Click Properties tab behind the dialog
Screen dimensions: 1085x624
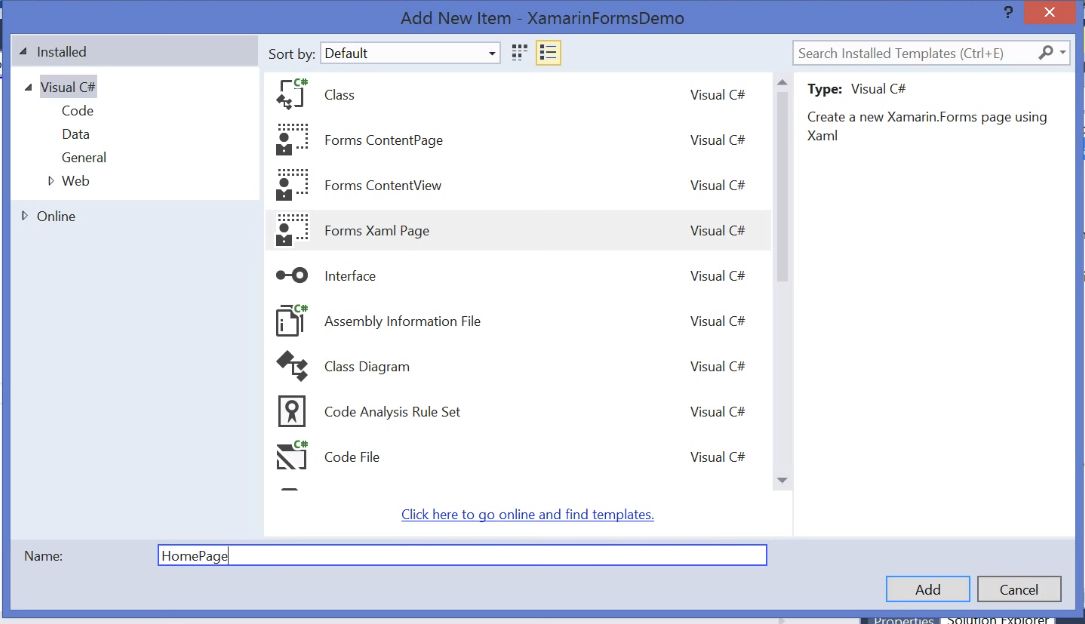tap(903, 620)
